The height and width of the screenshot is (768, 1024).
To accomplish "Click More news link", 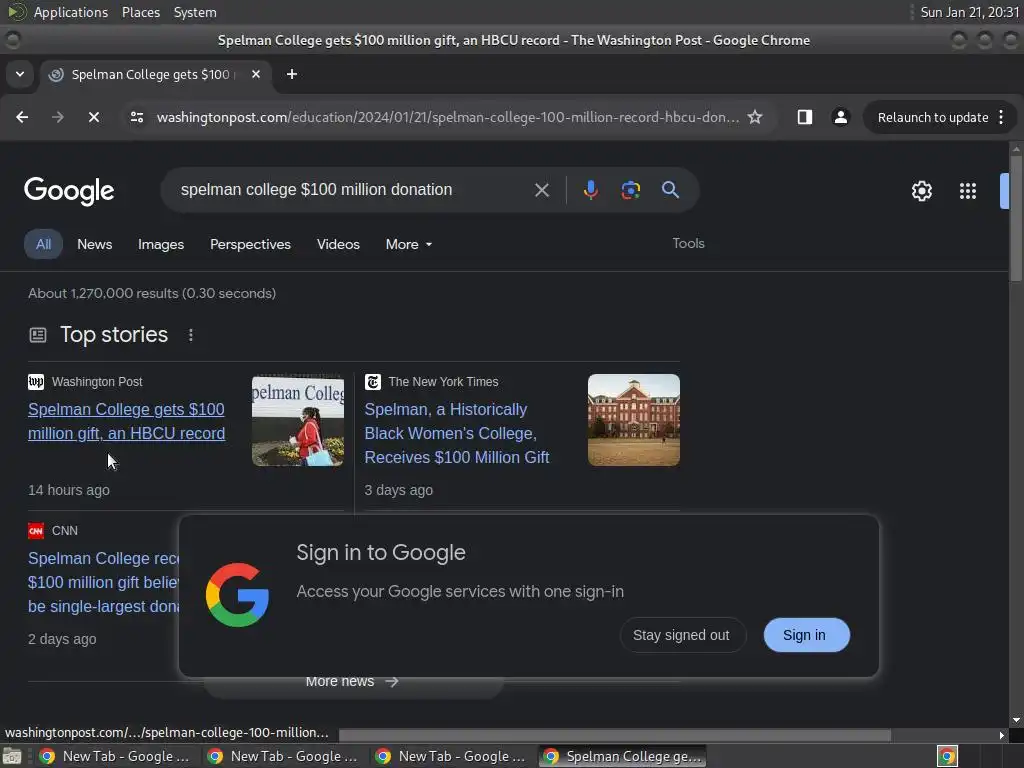I will pyautogui.click(x=352, y=681).
